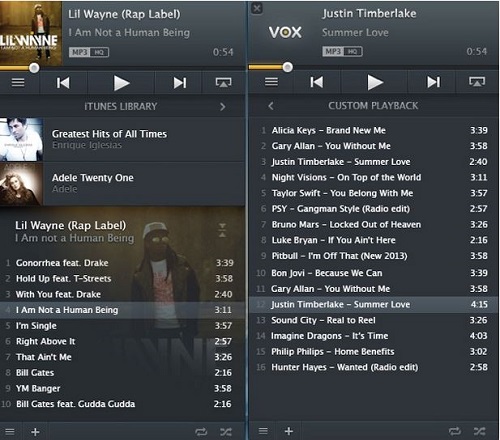The width and height of the screenshot is (500, 440).
Task: Toggle repeat in right player footer
Action: coord(455,431)
